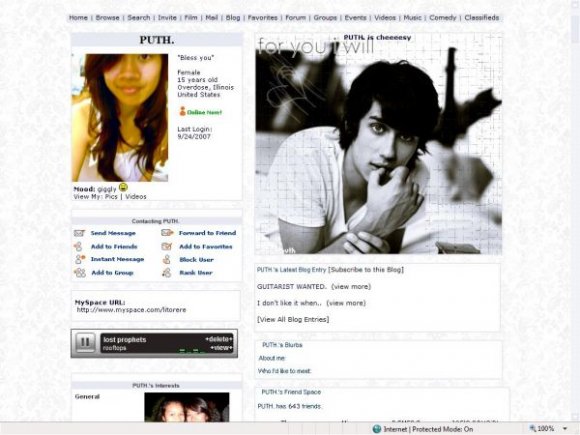Screen dimensions: 580x435
Task: Click the 100% zoom magnifier control
Action: [542, 429]
